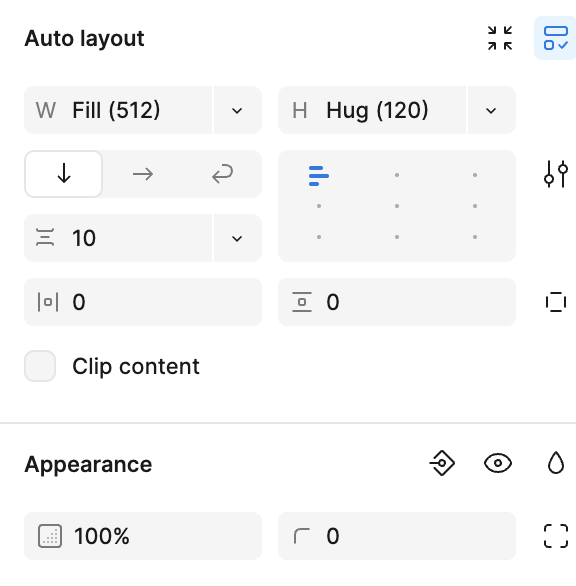Image resolution: width=576 pixels, height=586 pixels.
Task: Click individual corner radius icon
Action: click(556, 536)
